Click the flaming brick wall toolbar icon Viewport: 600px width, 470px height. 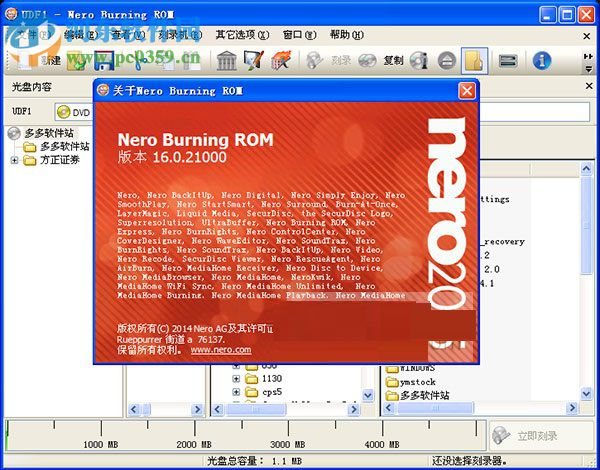[x=281, y=60]
